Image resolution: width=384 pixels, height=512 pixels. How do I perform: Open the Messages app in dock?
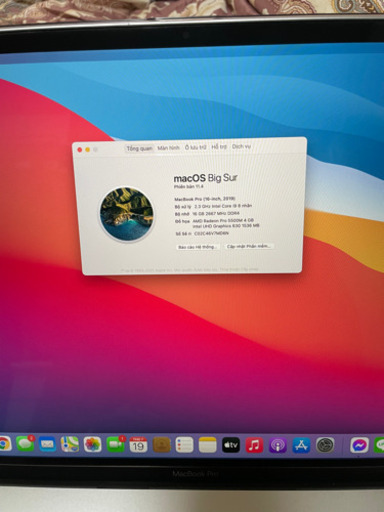click(25, 444)
